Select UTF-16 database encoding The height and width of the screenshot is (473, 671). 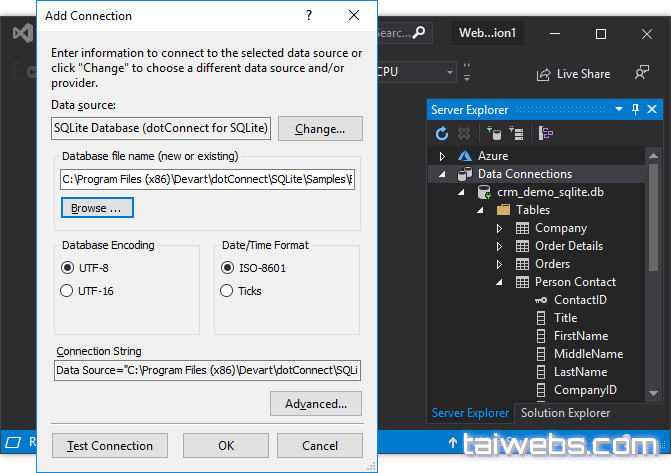click(x=67, y=291)
